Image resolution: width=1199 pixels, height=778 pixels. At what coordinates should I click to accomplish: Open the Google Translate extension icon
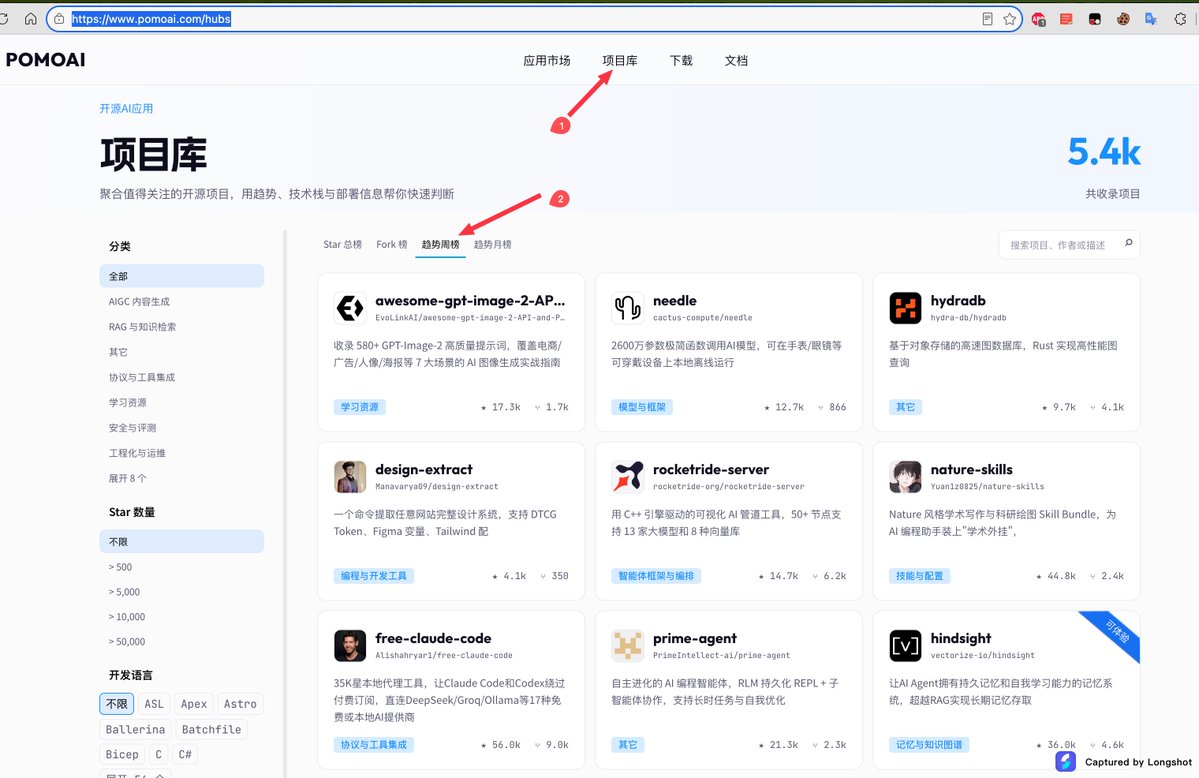coord(1151,19)
